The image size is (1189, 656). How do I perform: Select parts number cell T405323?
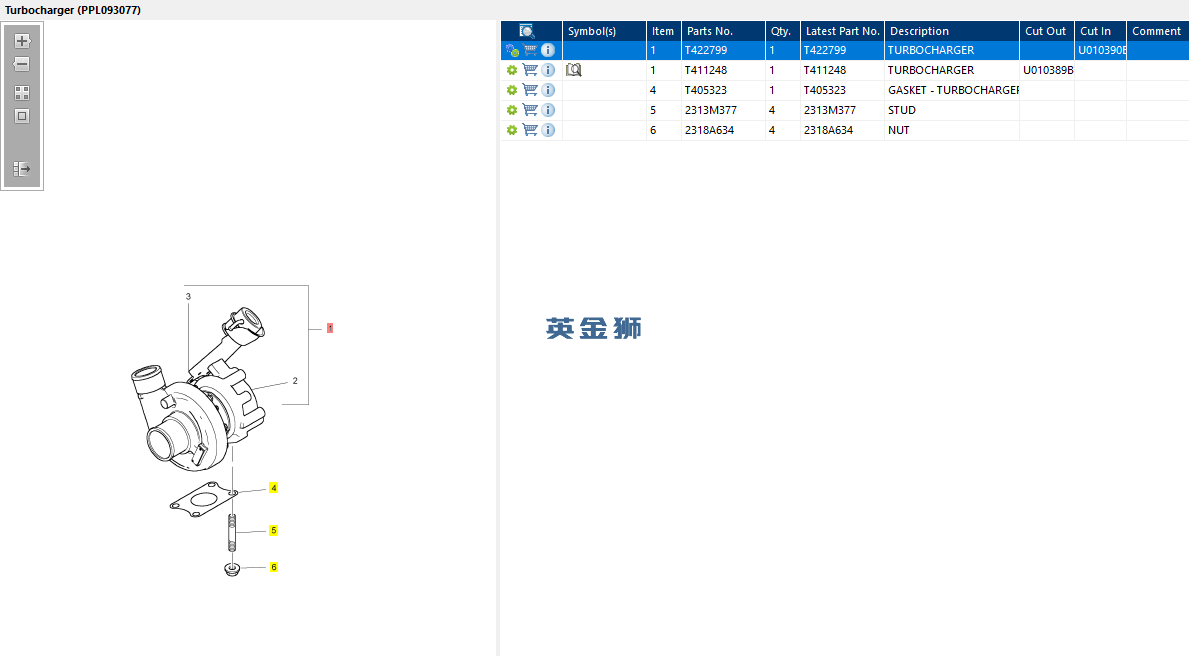(x=723, y=89)
